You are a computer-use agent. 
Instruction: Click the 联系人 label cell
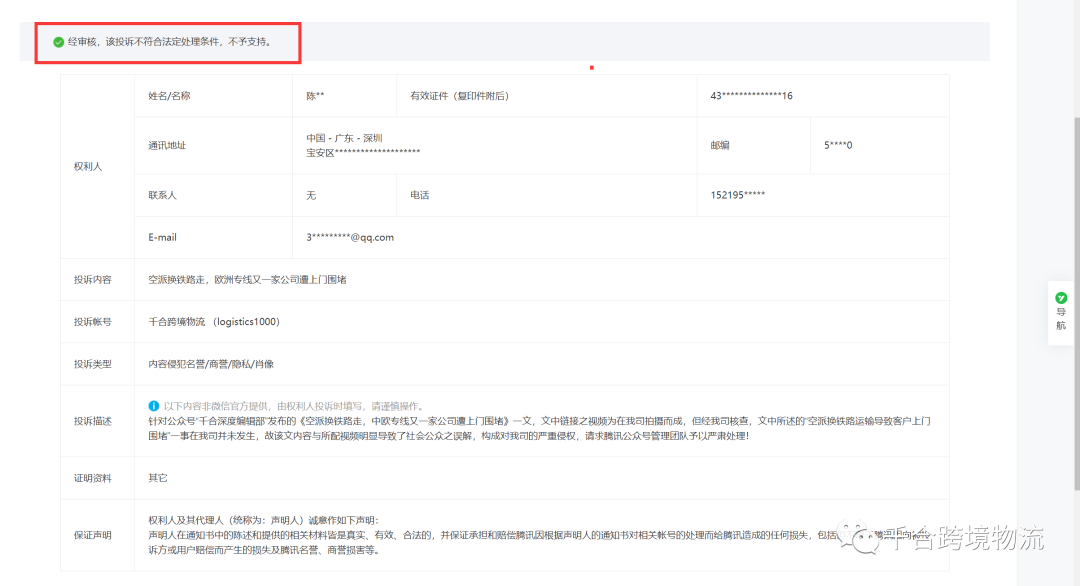(x=214, y=195)
